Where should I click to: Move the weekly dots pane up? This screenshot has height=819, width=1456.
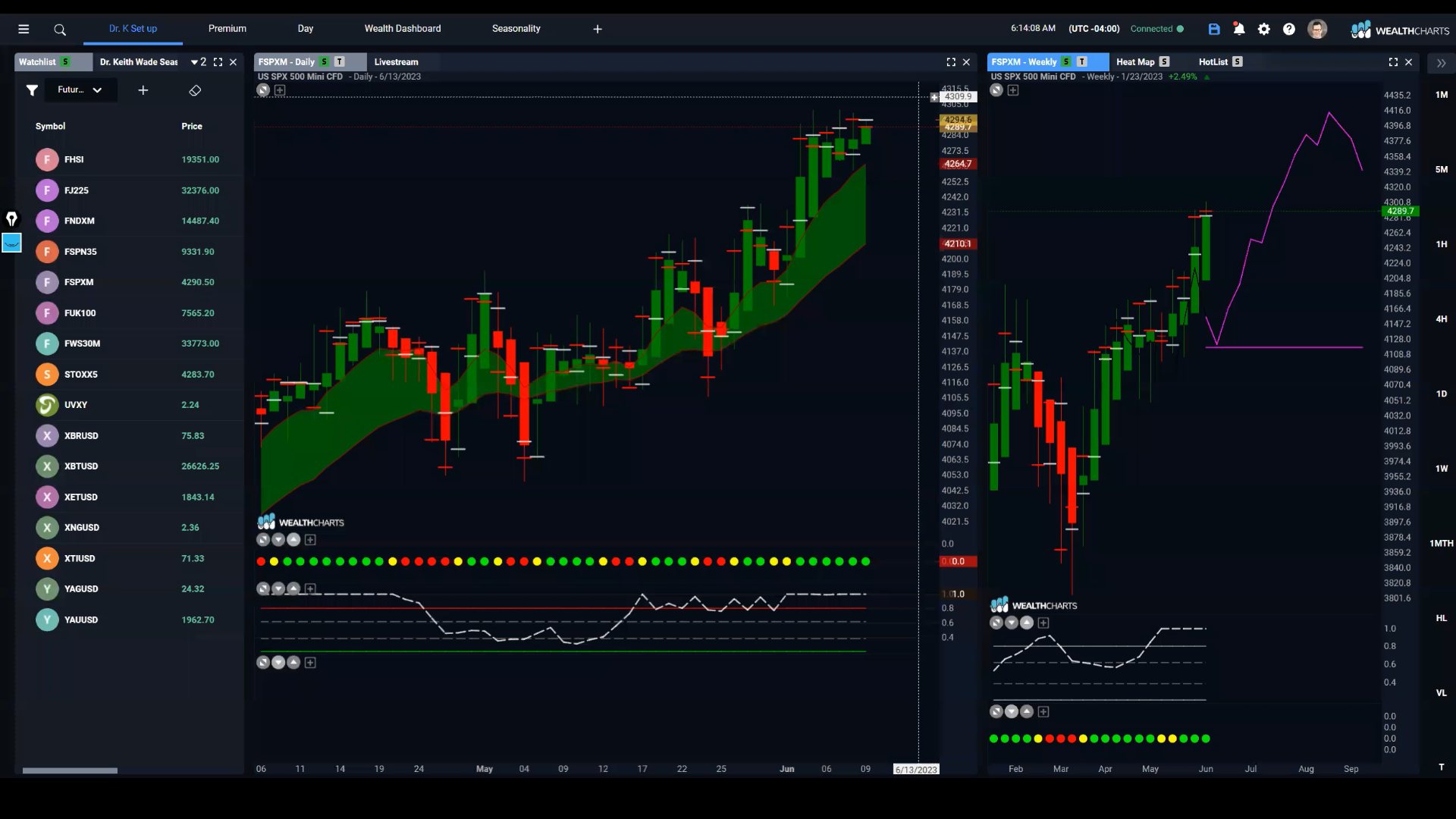point(1027,711)
